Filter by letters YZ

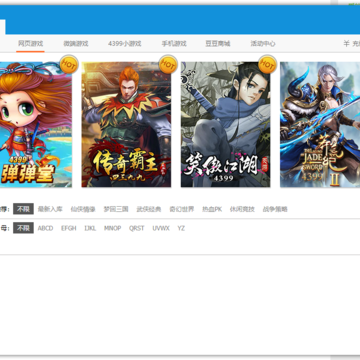pos(181,228)
